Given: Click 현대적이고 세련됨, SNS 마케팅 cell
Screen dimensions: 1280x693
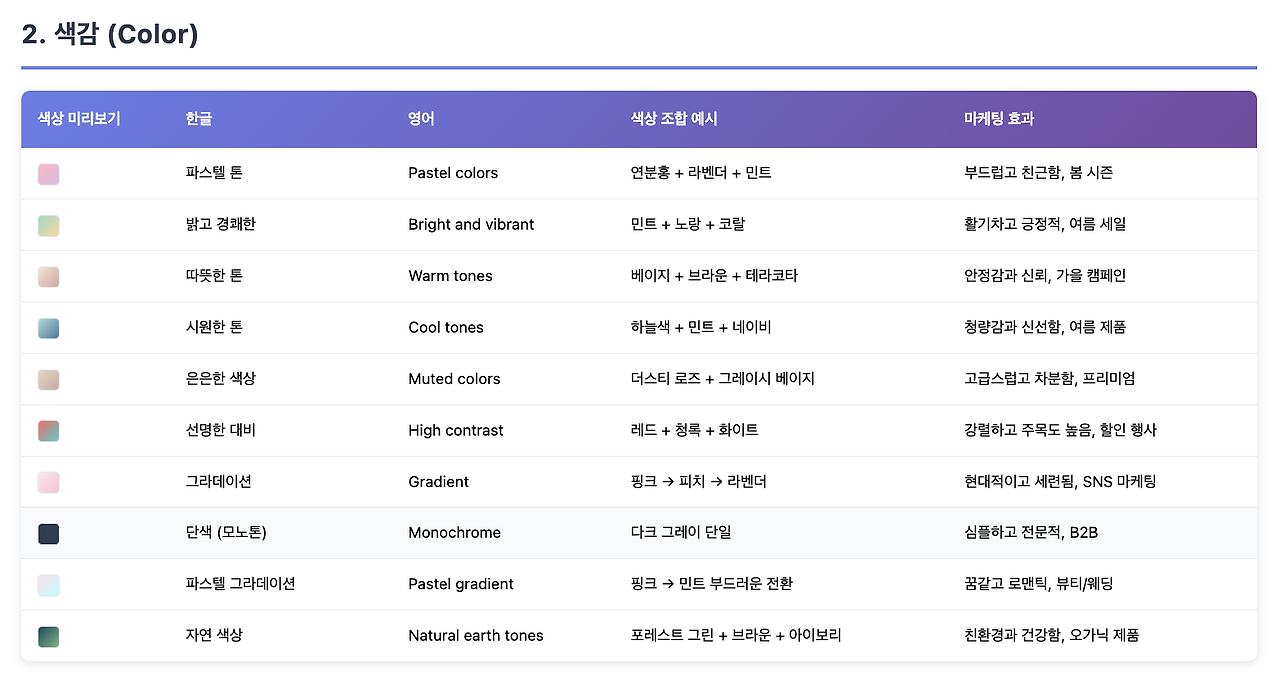Looking at the screenshot, I should click(x=1060, y=481).
